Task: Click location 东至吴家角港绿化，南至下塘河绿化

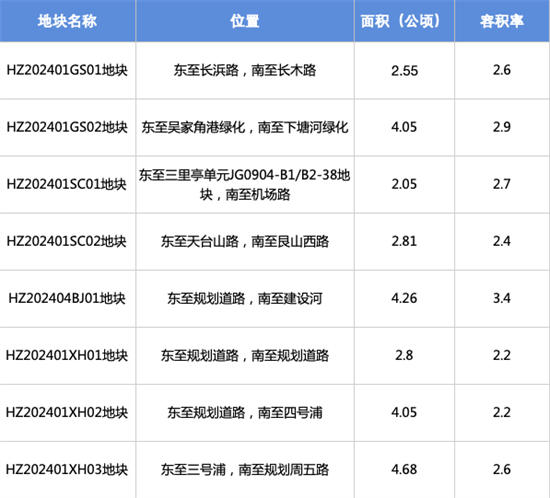Action: point(245,127)
